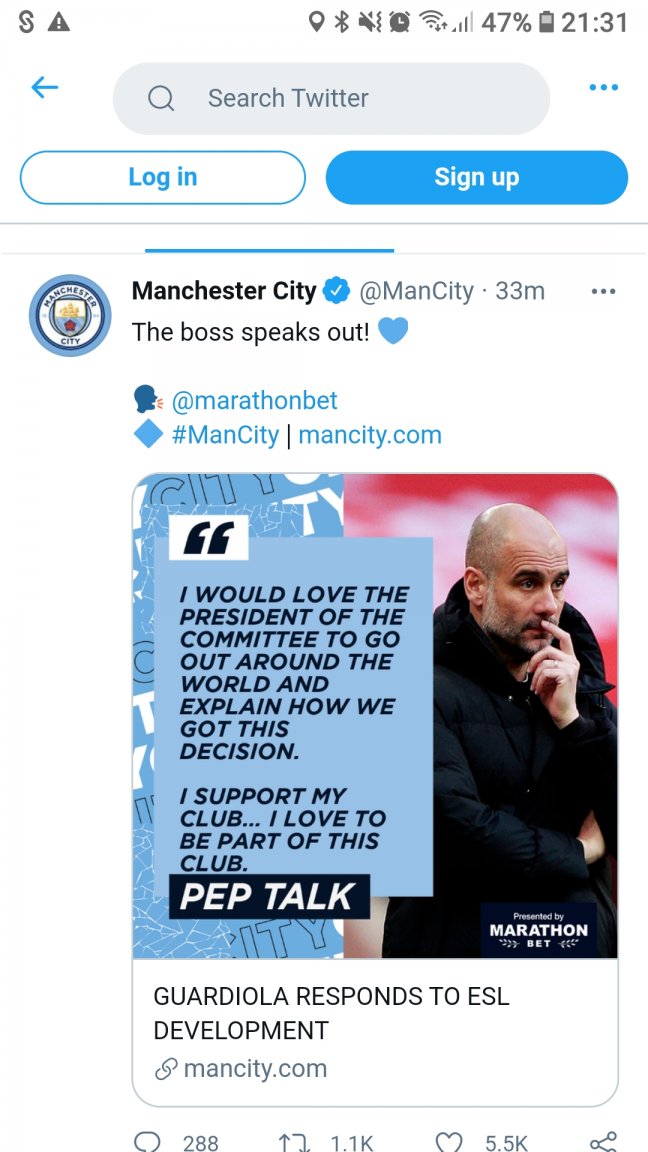Open the mancity.com link in tweet text

370,436
